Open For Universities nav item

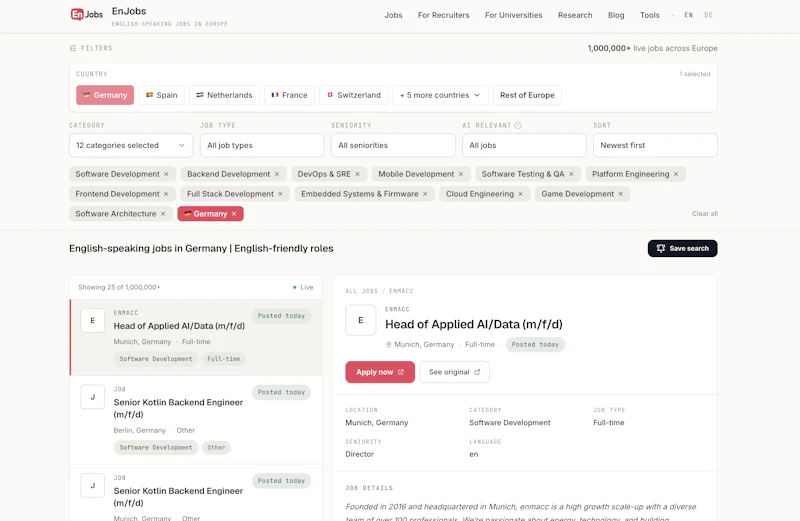click(514, 15)
